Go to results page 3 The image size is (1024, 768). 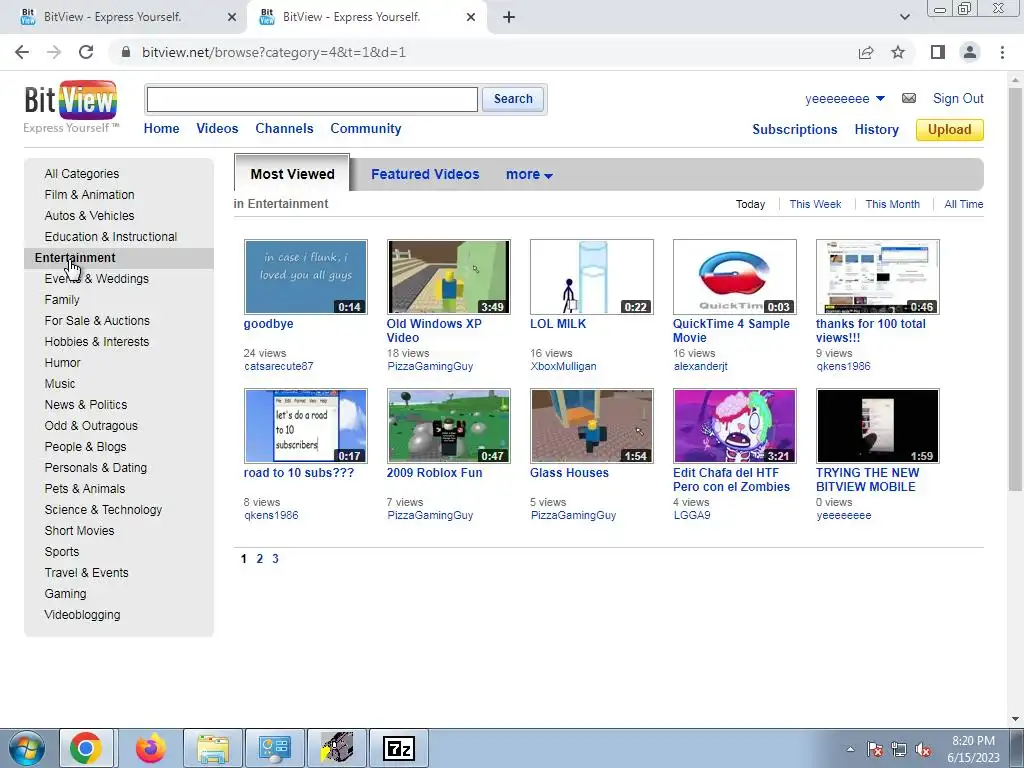point(275,558)
